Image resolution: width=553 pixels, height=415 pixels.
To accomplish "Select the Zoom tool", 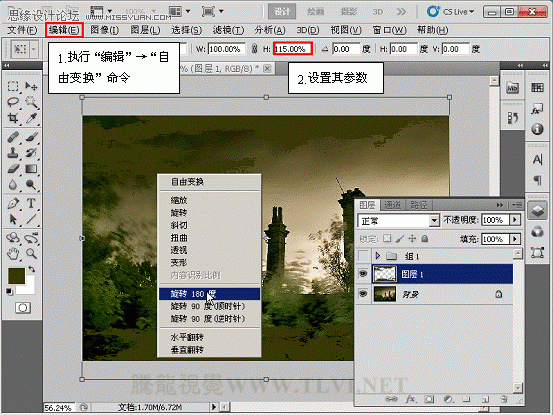I will pos(31,253).
